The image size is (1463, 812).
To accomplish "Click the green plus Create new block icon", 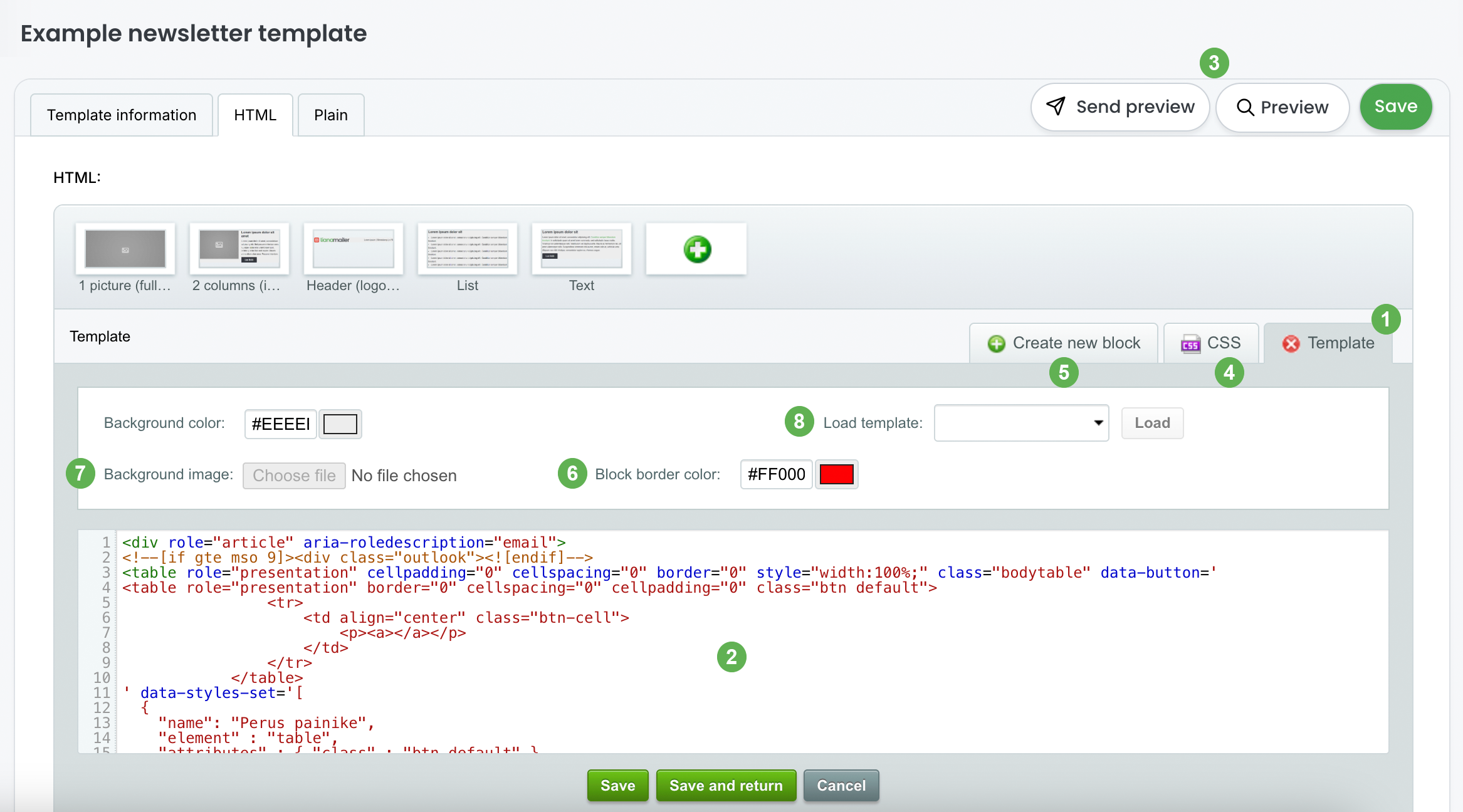I will [x=996, y=343].
